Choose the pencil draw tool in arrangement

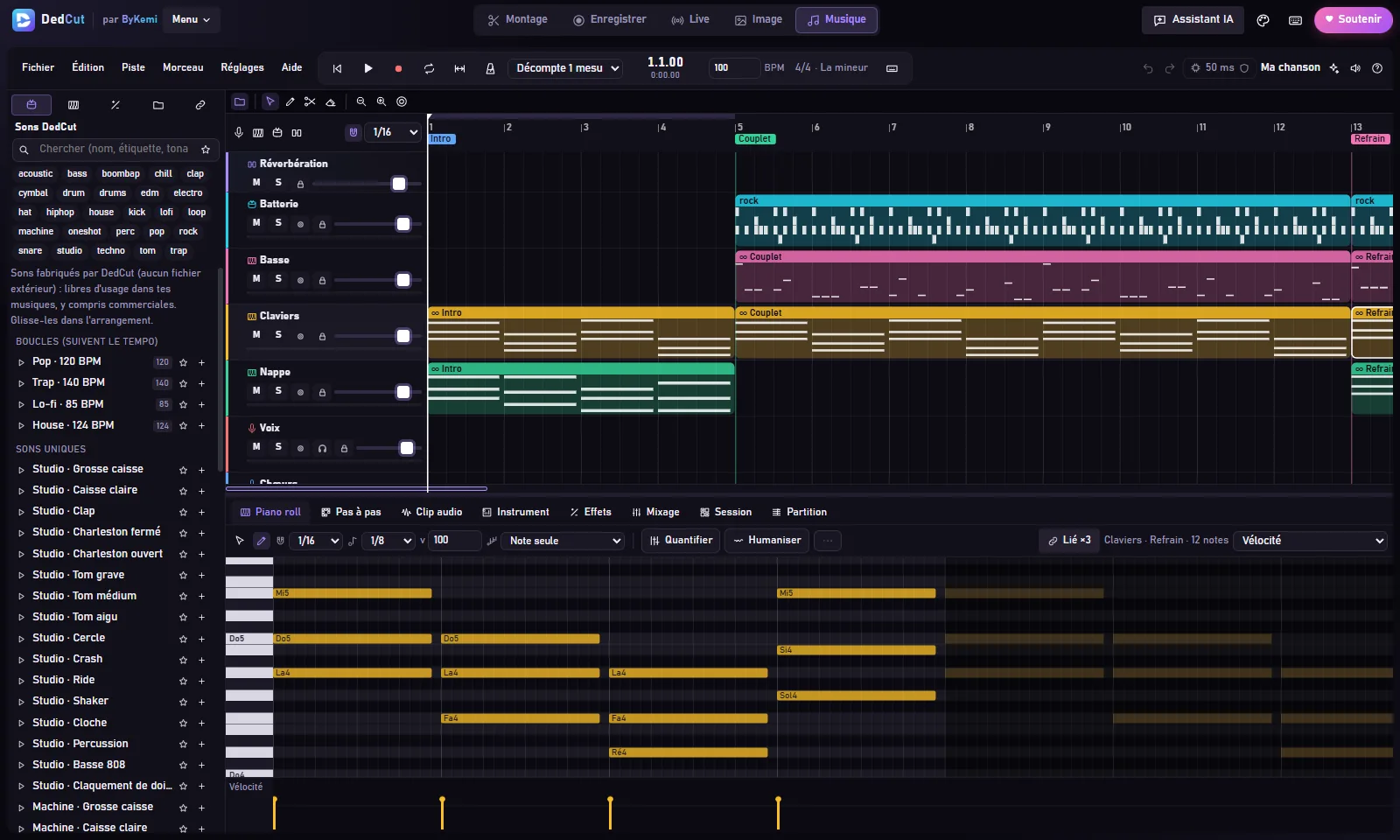point(290,101)
